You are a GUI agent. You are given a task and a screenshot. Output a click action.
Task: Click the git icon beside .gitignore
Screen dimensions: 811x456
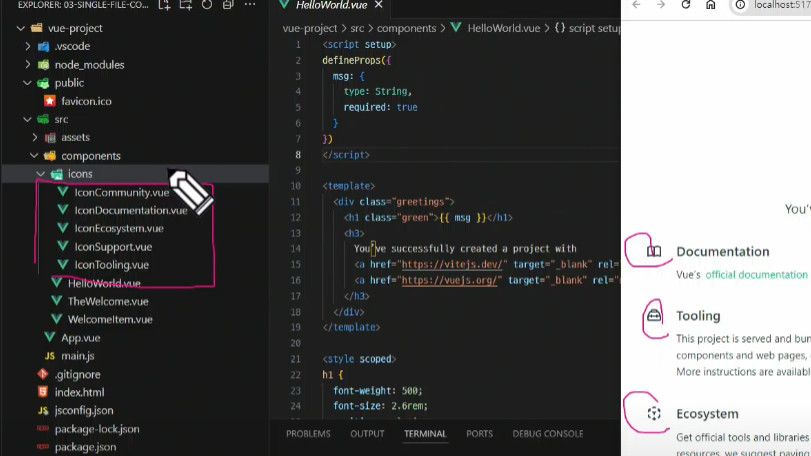pos(43,374)
